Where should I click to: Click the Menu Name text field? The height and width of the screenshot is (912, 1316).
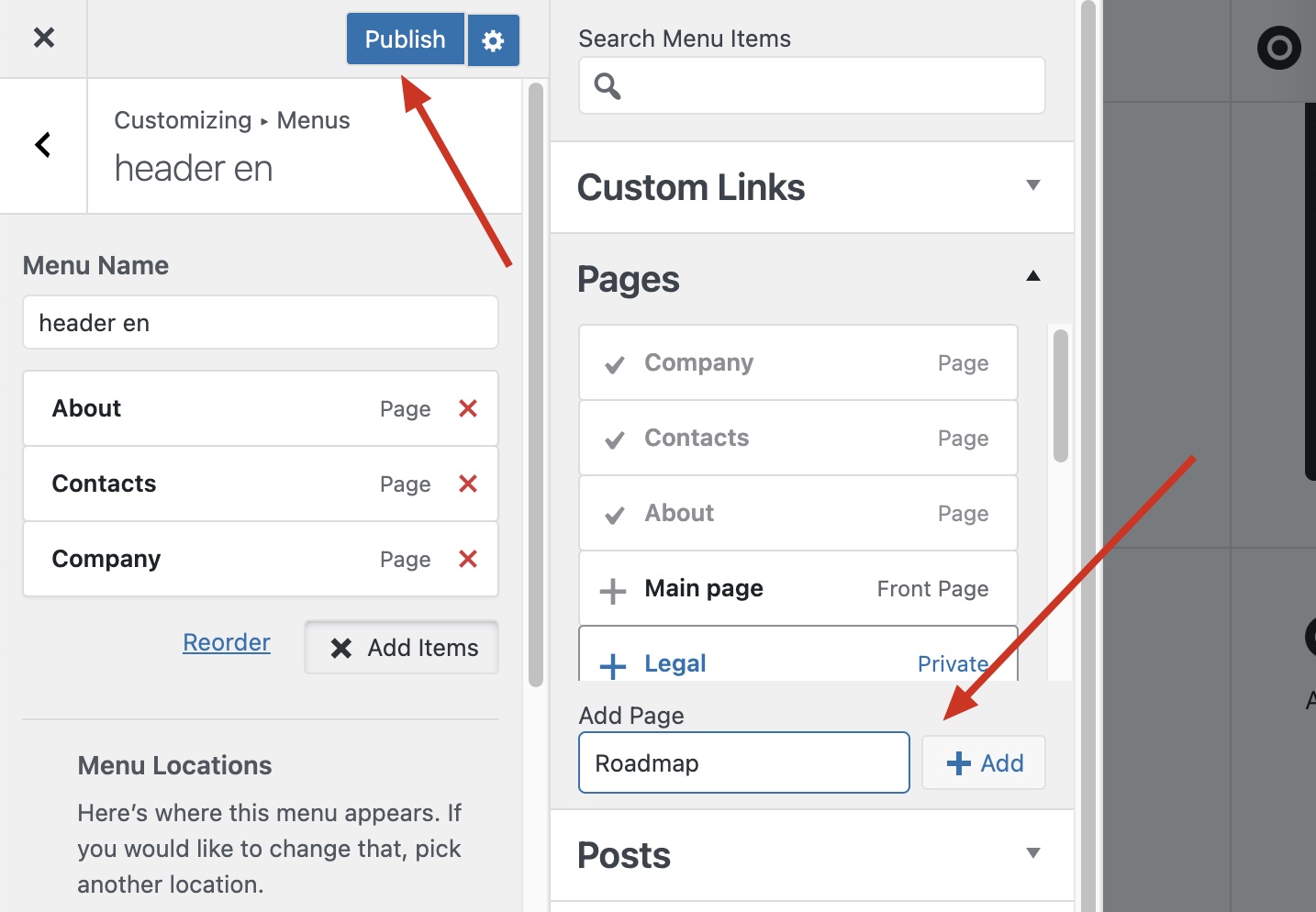[261, 323]
